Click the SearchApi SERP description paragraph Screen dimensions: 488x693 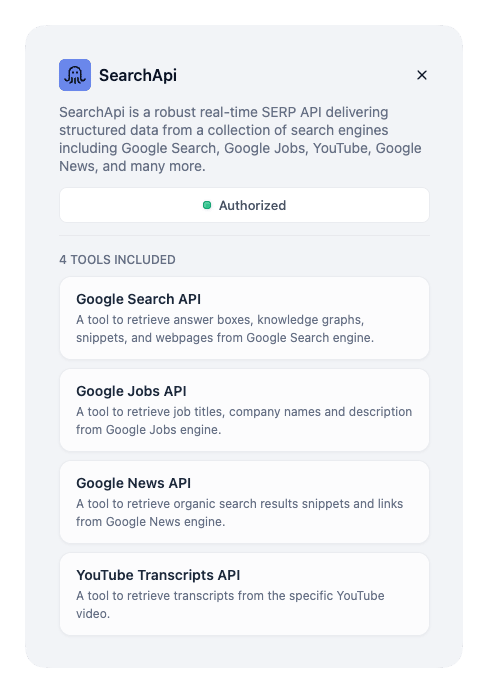coord(240,139)
